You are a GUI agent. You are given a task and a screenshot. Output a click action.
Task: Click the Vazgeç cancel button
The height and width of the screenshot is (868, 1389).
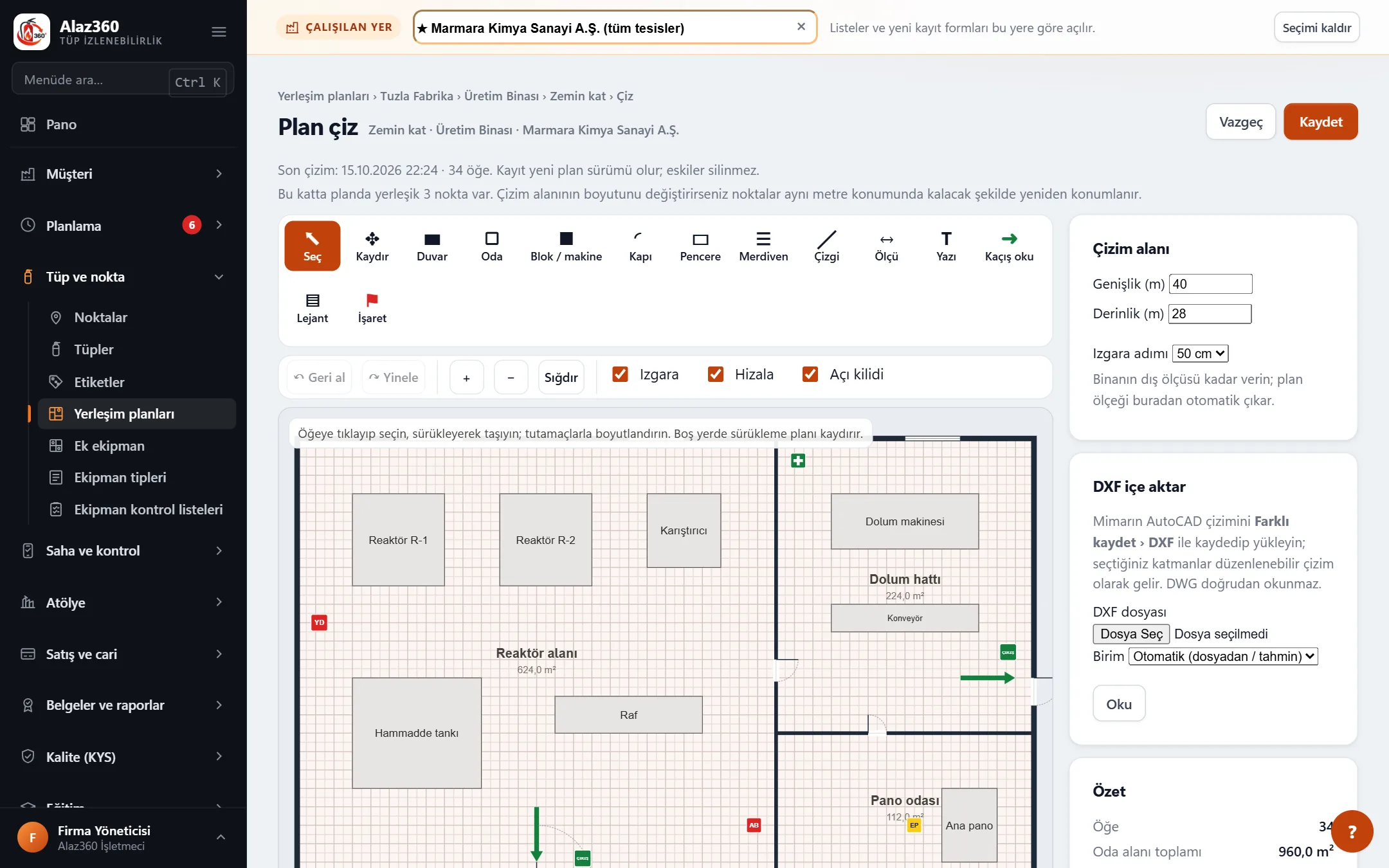point(1240,122)
